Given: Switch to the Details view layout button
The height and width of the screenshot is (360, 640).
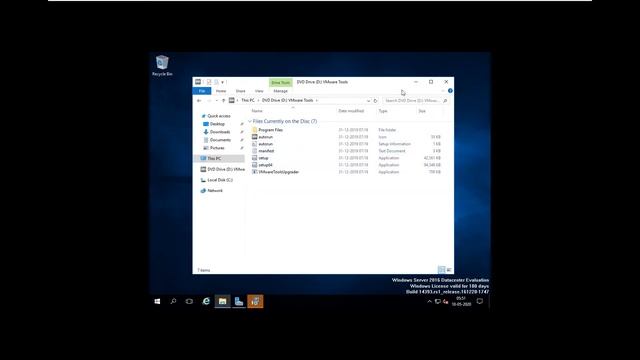Looking at the screenshot, I should [441, 270].
